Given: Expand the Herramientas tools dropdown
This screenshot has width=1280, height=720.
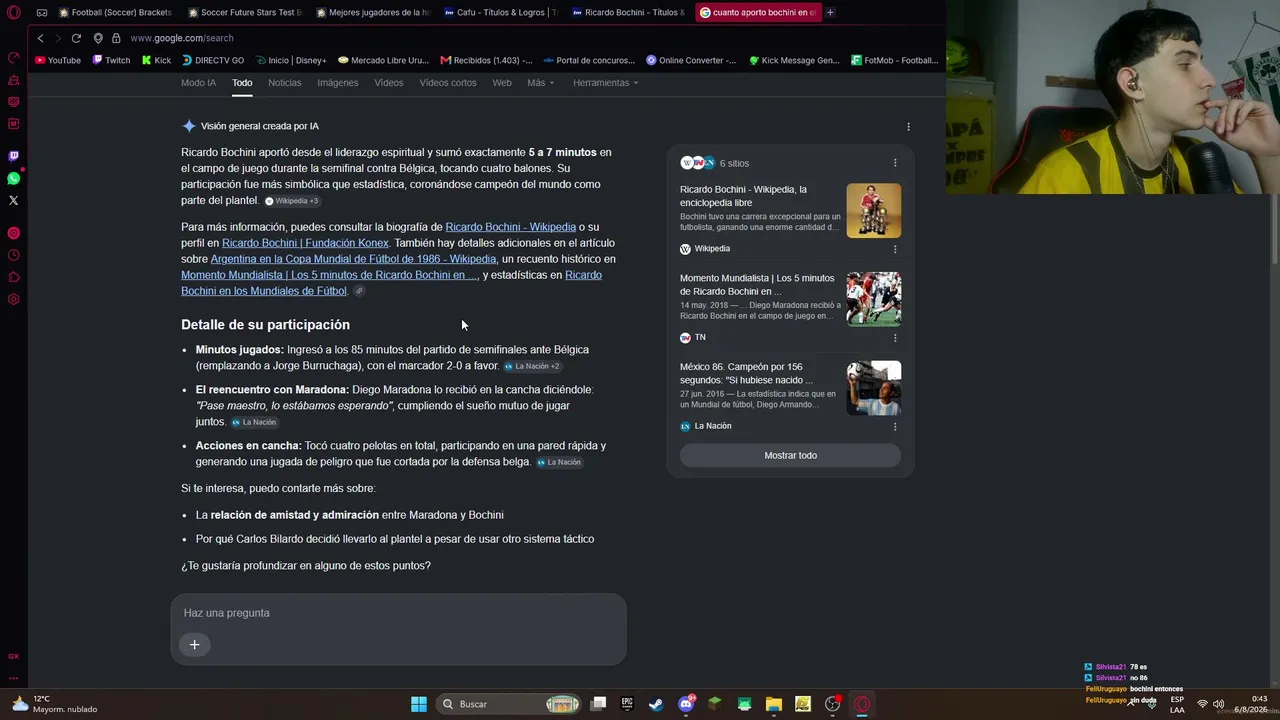Looking at the screenshot, I should coord(606,83).
